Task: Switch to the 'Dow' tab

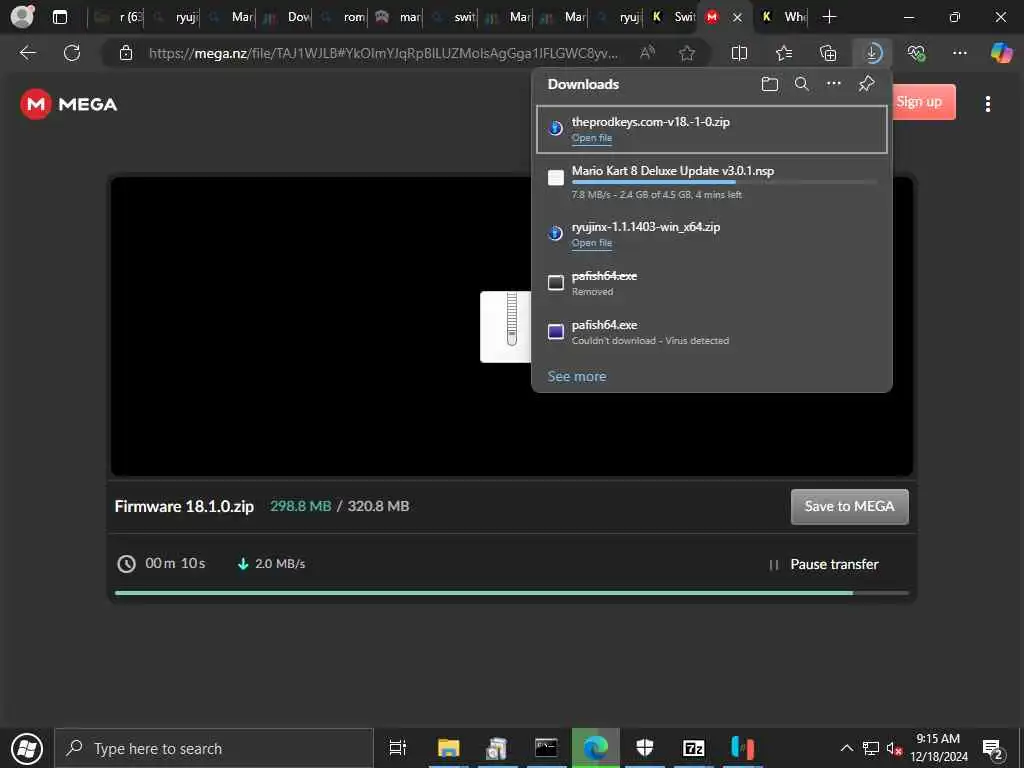Action: click(287, 17)
